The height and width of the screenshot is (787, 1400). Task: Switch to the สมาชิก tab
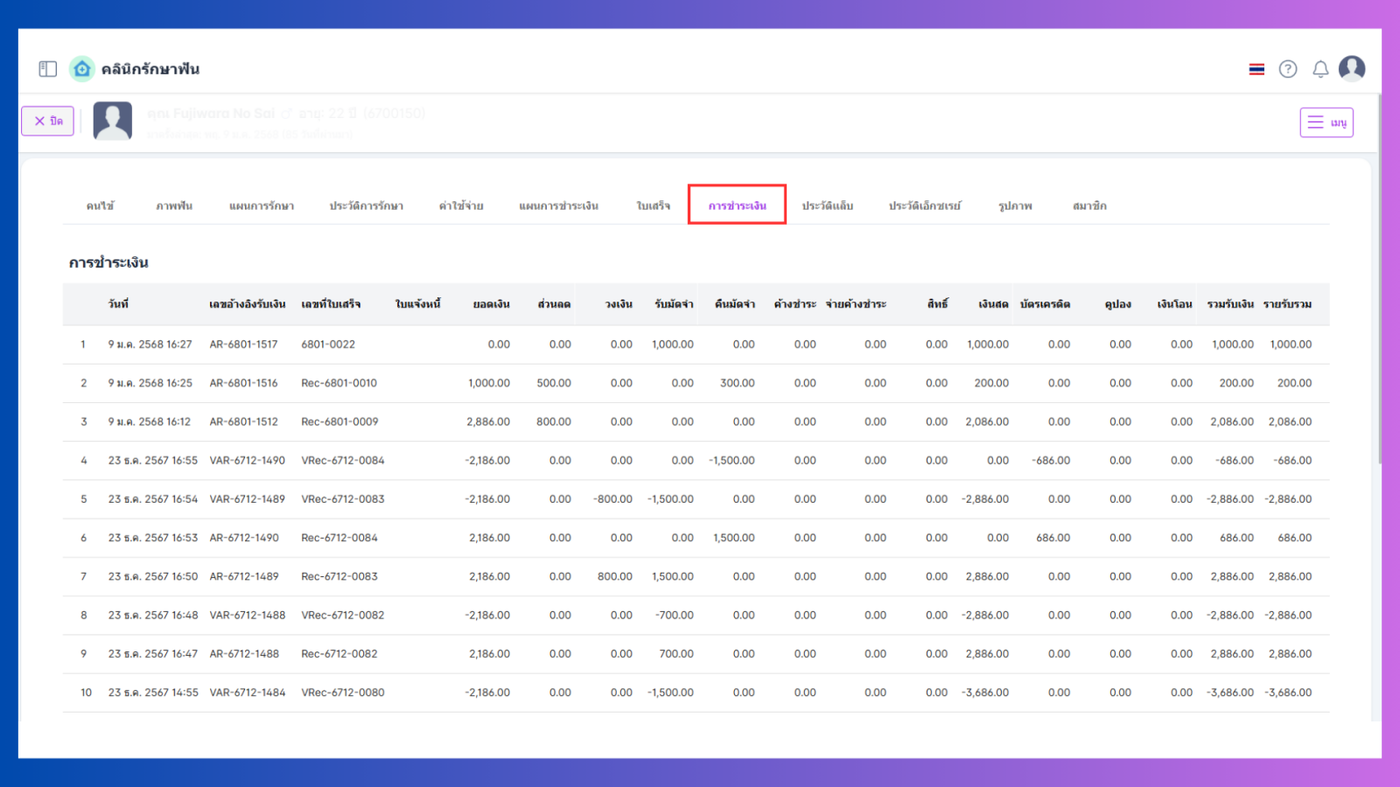coord(1089,206)
